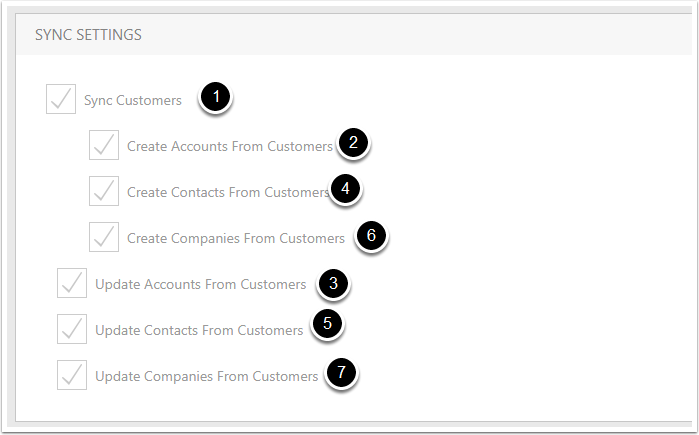Click the Sync Customers label text

(133, 101)
